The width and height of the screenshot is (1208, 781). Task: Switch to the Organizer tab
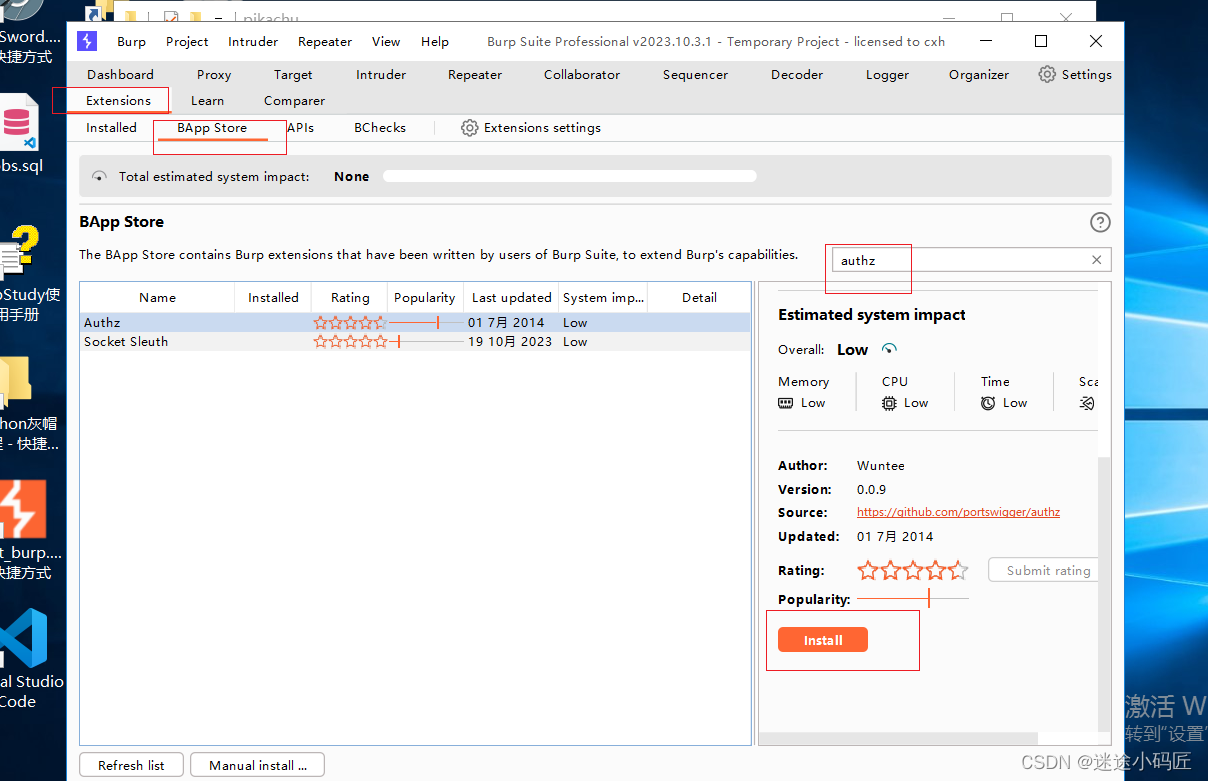[x=979, y=74]
